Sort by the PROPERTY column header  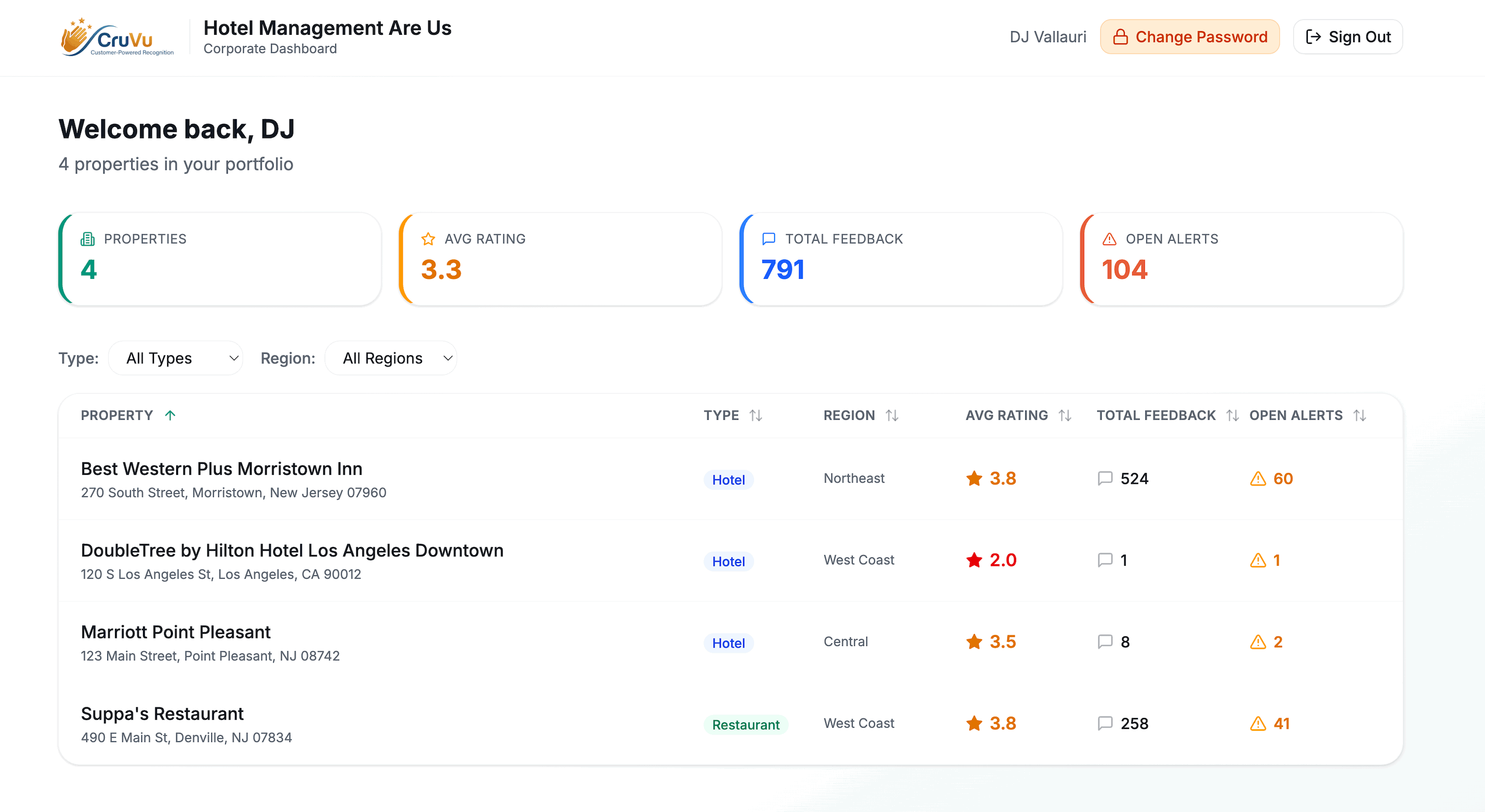click(117, 415)
